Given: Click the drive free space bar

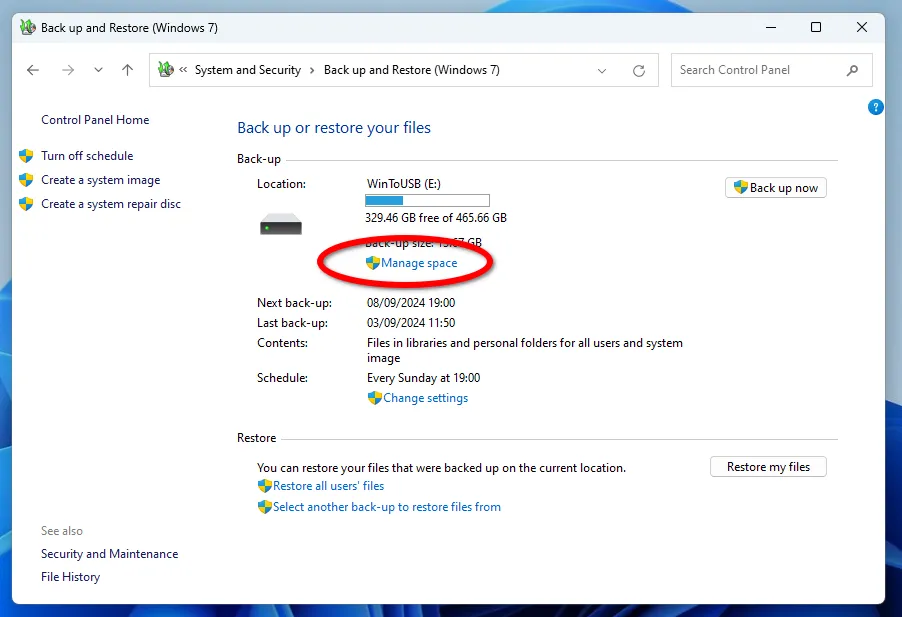Looking at the screenshot, I should tap(427, 200).
